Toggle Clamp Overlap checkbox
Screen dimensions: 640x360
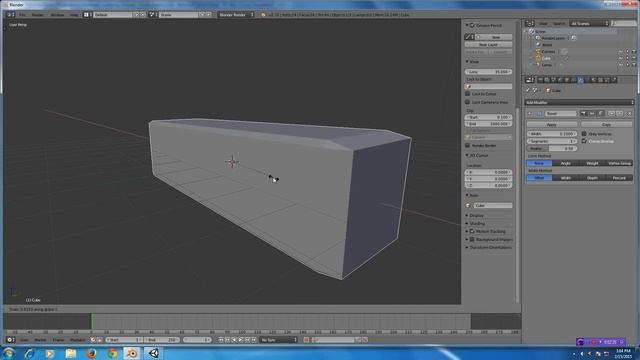click(584, 141)
